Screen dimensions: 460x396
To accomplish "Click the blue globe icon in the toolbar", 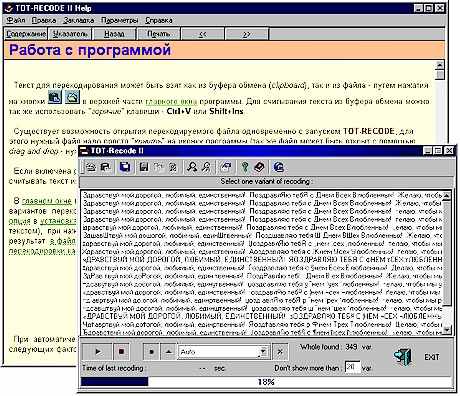I will tap(278, 167).
